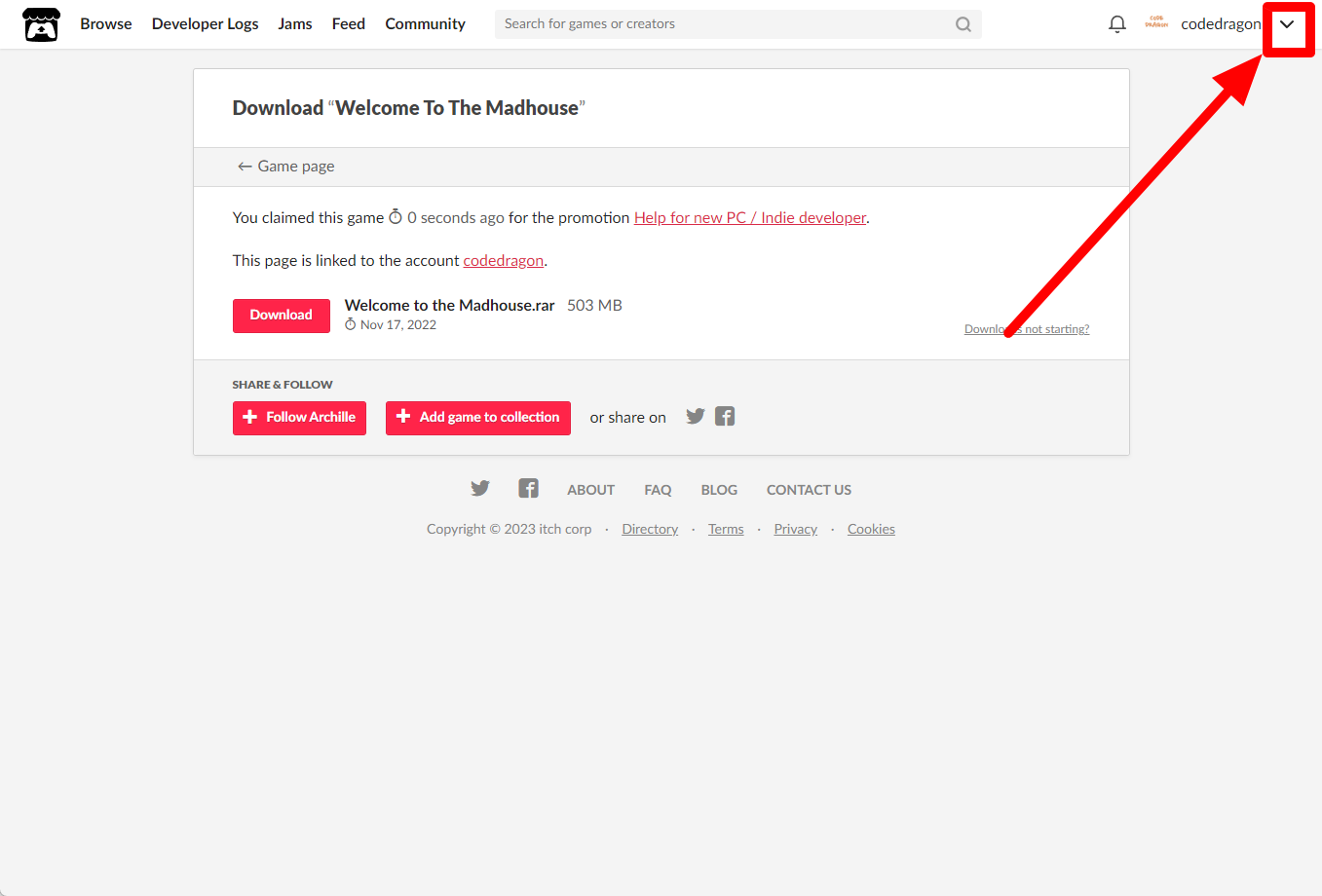This screenshot has height=896, width=1322.
Task: Expand the account dropdown chevron
Action: (1287, 24)
